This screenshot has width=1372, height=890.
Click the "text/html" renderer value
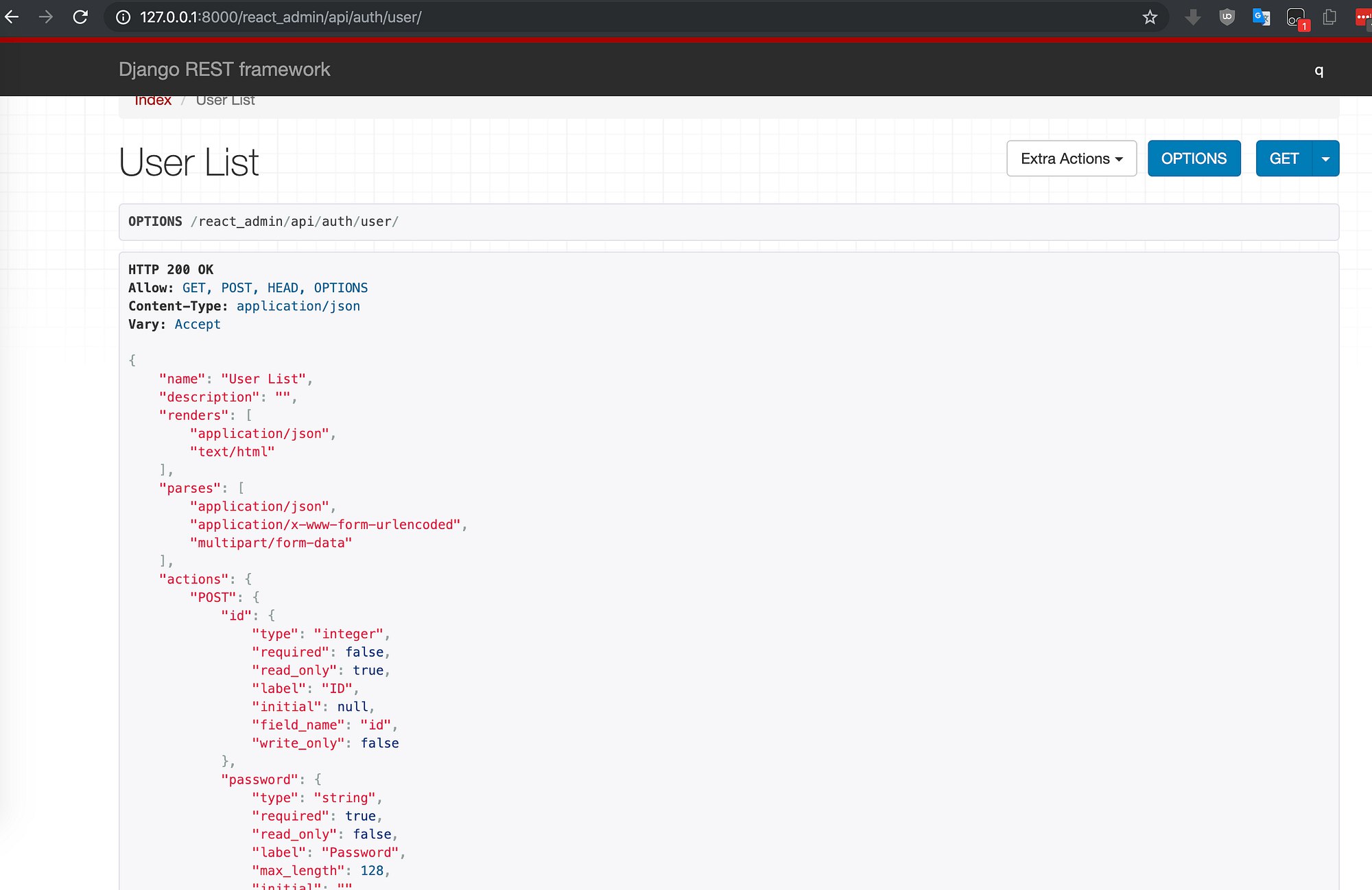pyautogui.click(x=233, y=452)
